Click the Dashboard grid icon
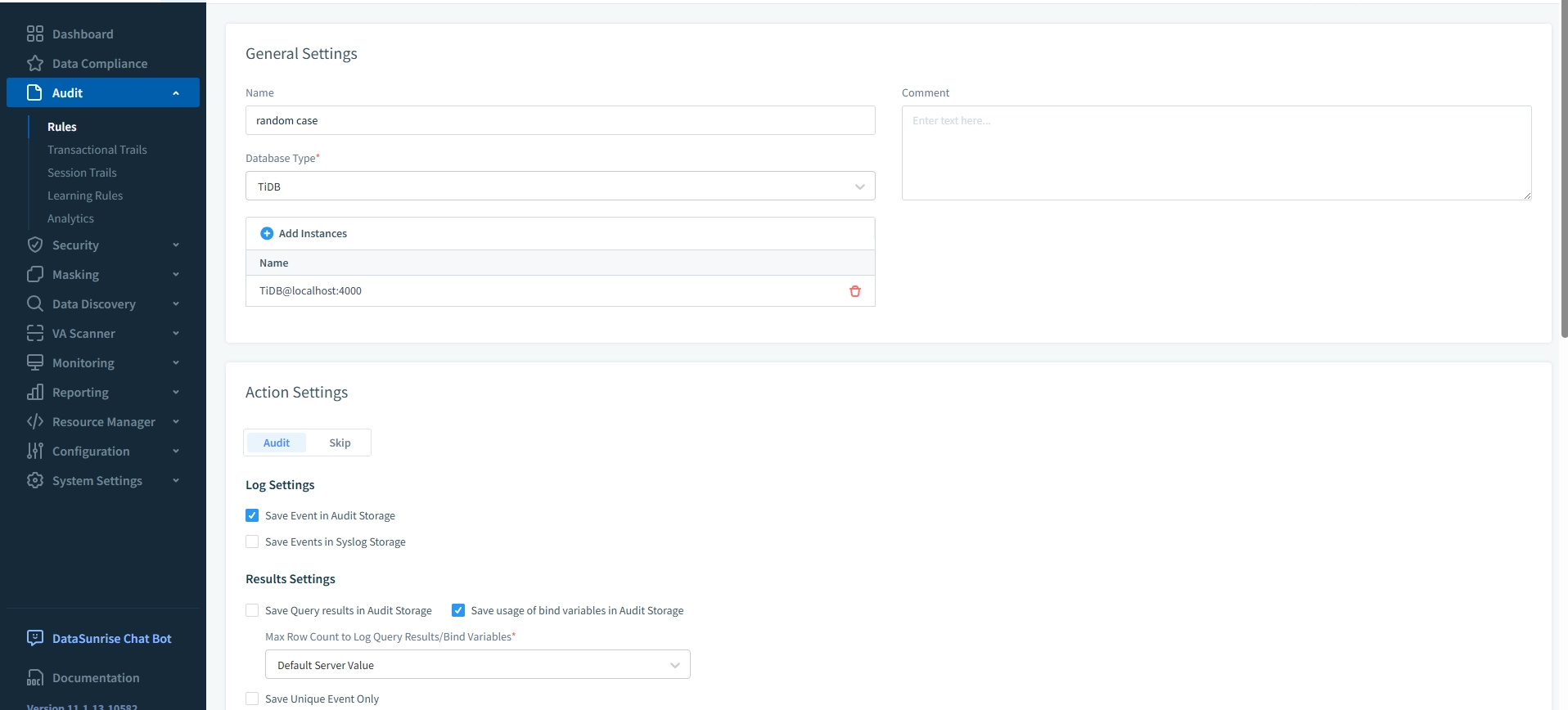The image size is (1568, 710). click(34, 34)
